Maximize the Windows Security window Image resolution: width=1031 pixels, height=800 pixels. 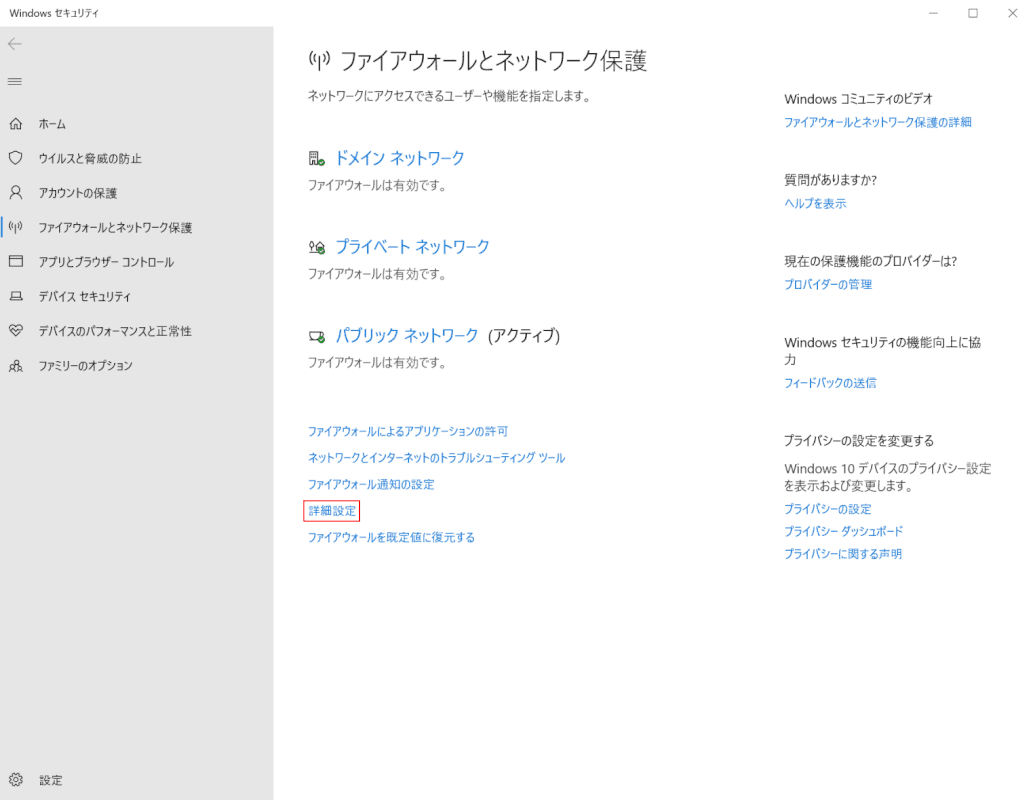point(972,13)
